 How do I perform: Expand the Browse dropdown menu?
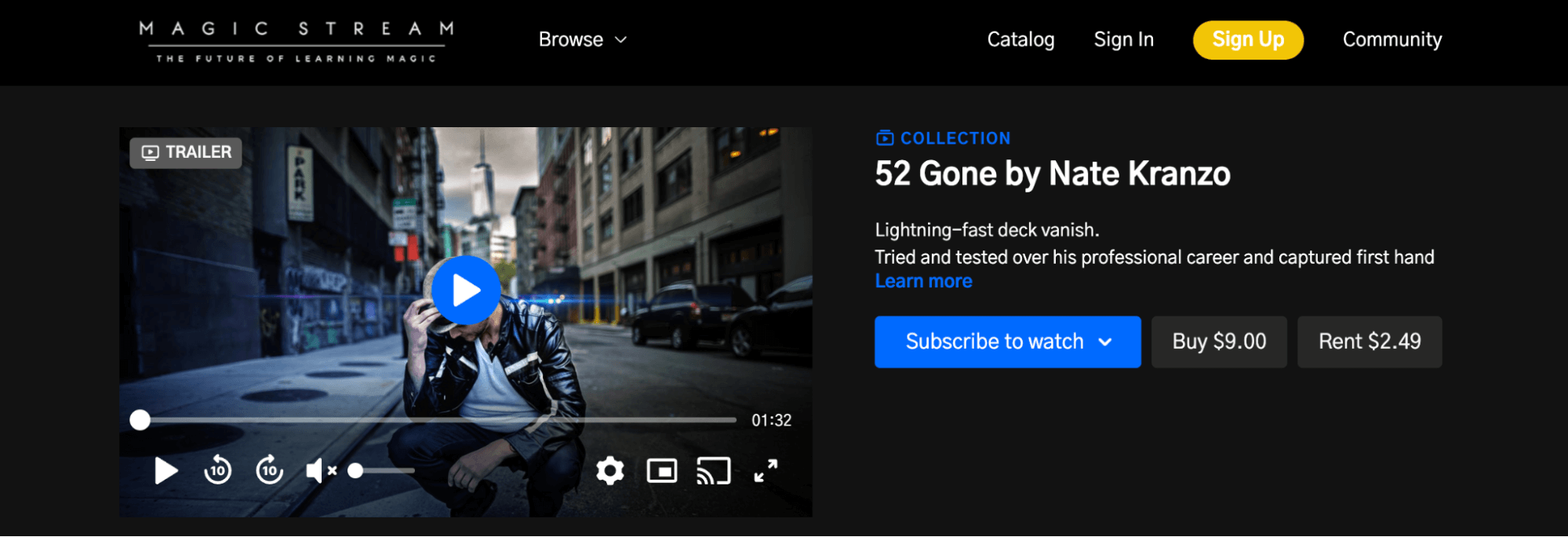pyautogui.click(x=571, y=39)
